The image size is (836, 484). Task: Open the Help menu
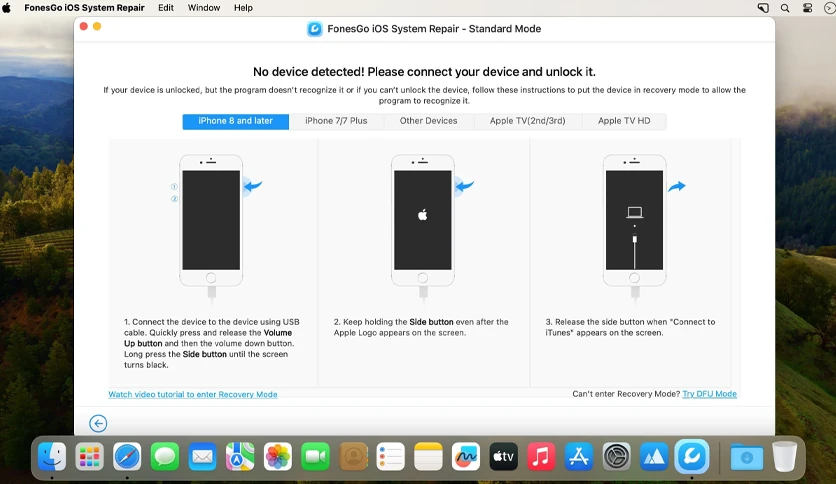coord(243,8)
